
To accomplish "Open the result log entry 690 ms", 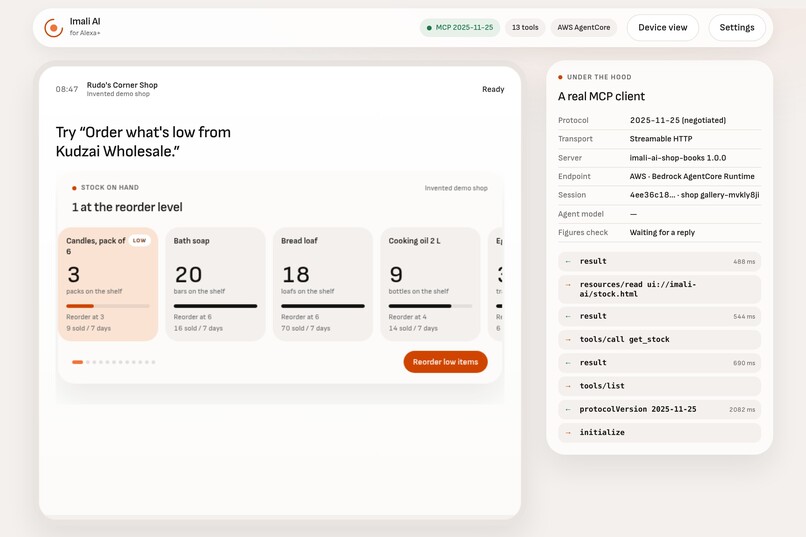I will pos(660,363).
